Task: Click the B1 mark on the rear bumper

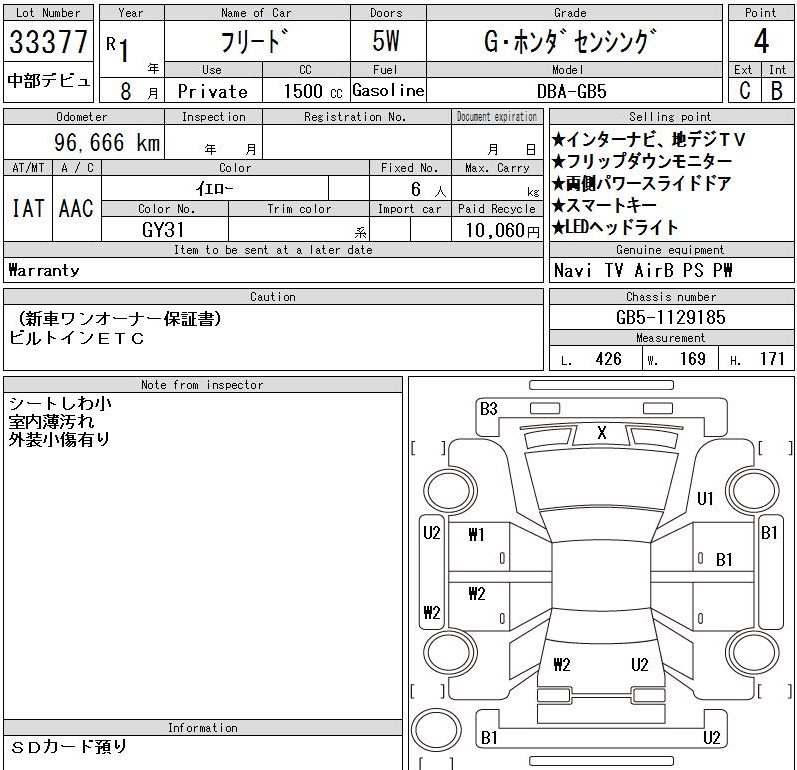Action: point(489,737)
